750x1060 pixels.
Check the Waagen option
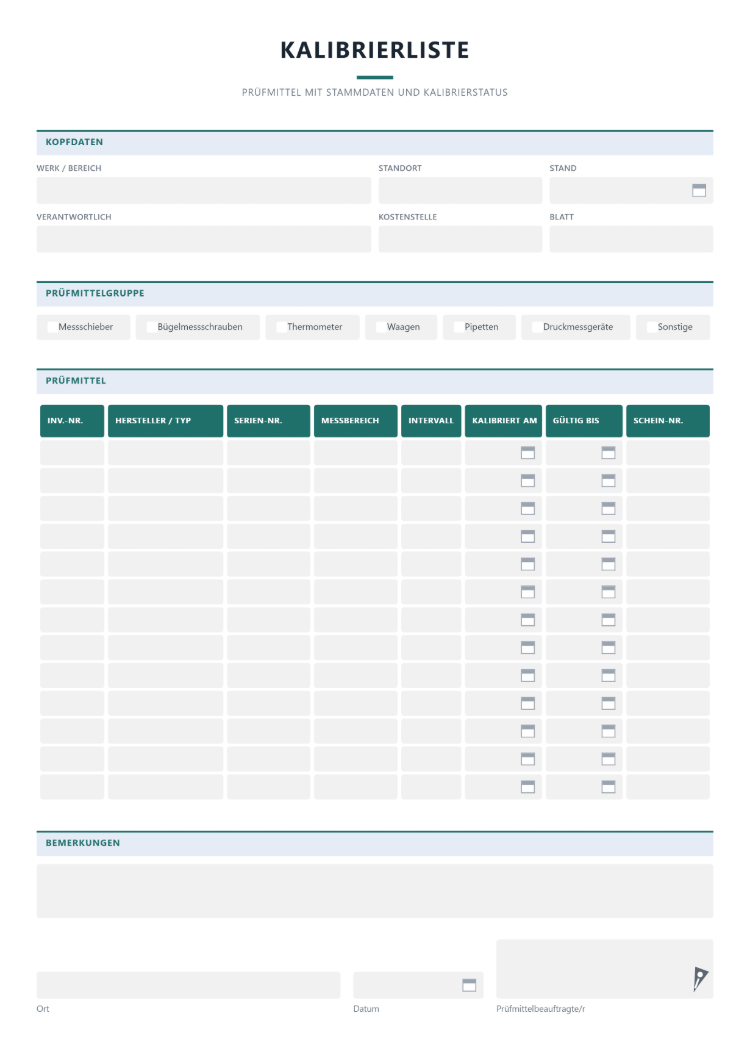(x=381, y=327)
